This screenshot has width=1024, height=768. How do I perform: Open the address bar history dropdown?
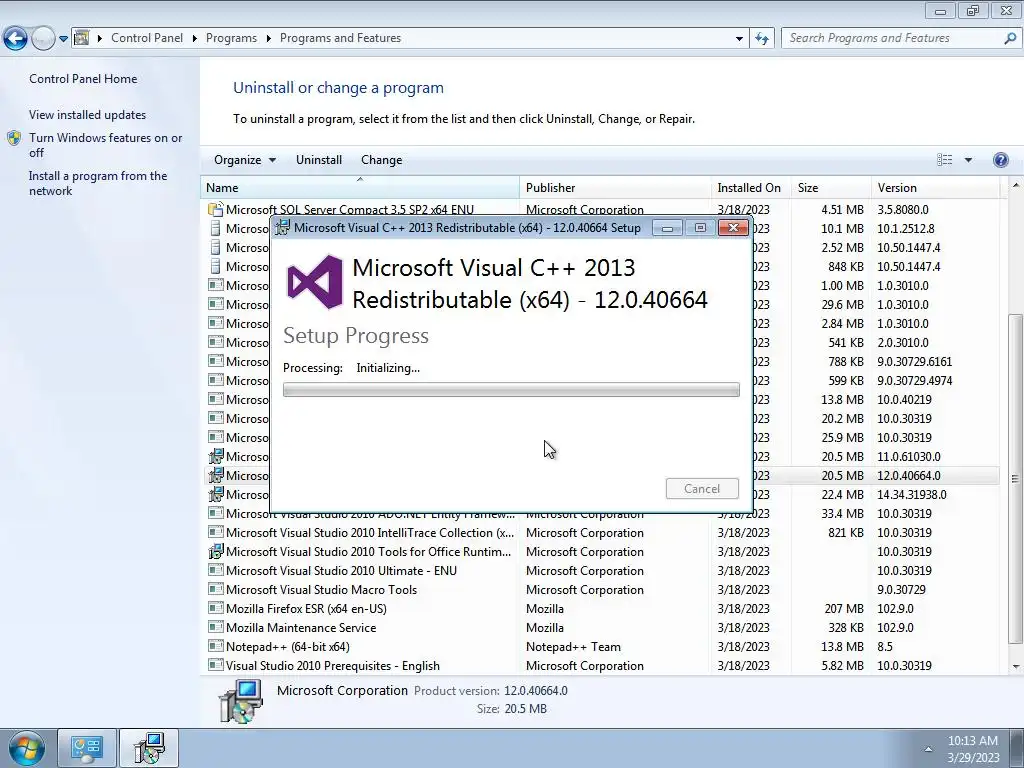pyautogui.click(x=739, y=39)
